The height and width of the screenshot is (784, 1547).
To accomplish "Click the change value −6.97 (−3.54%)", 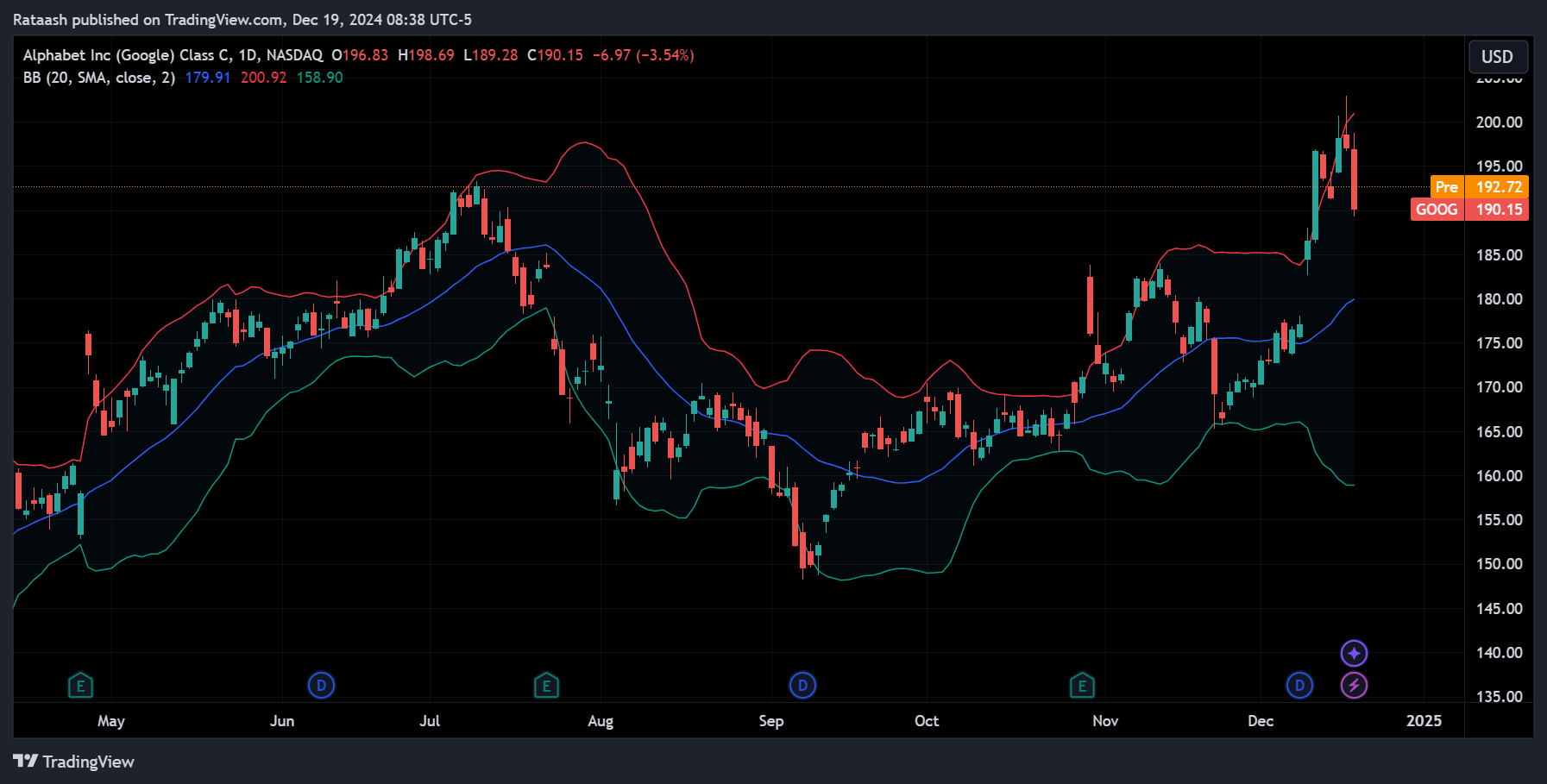I will tap(643, 55).
